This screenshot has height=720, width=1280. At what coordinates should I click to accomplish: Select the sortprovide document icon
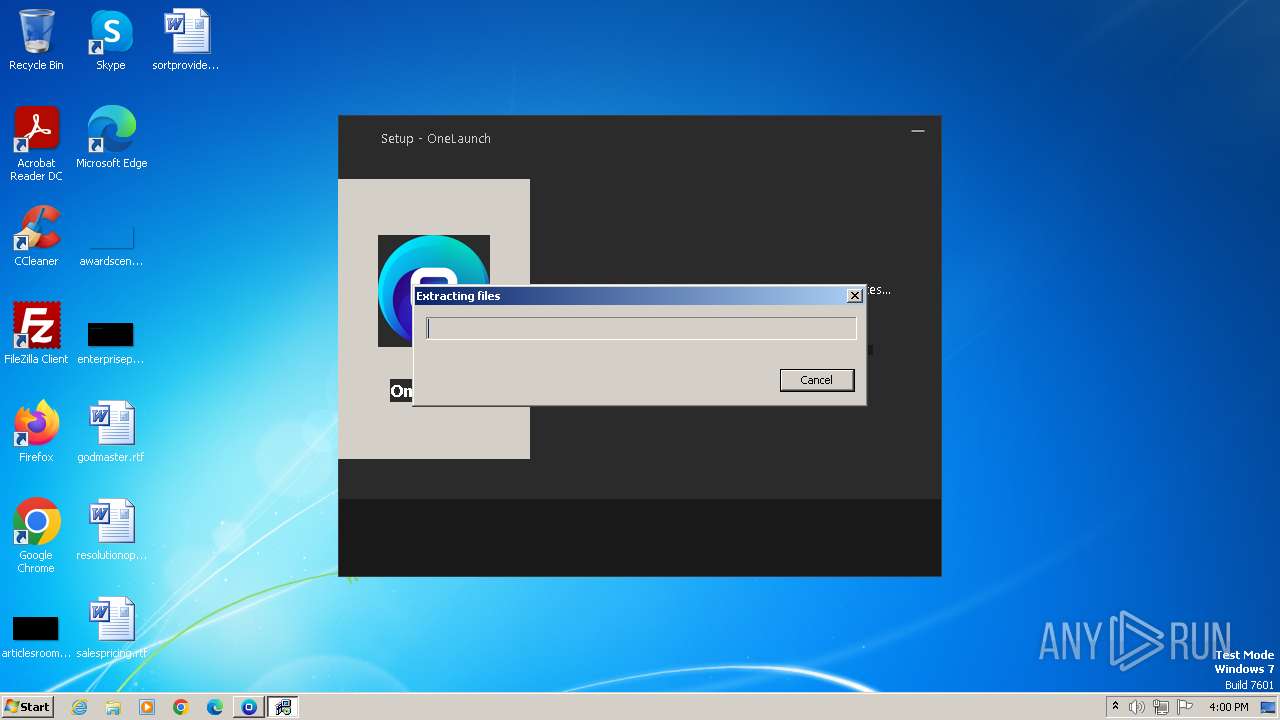[x=186, y=40]
